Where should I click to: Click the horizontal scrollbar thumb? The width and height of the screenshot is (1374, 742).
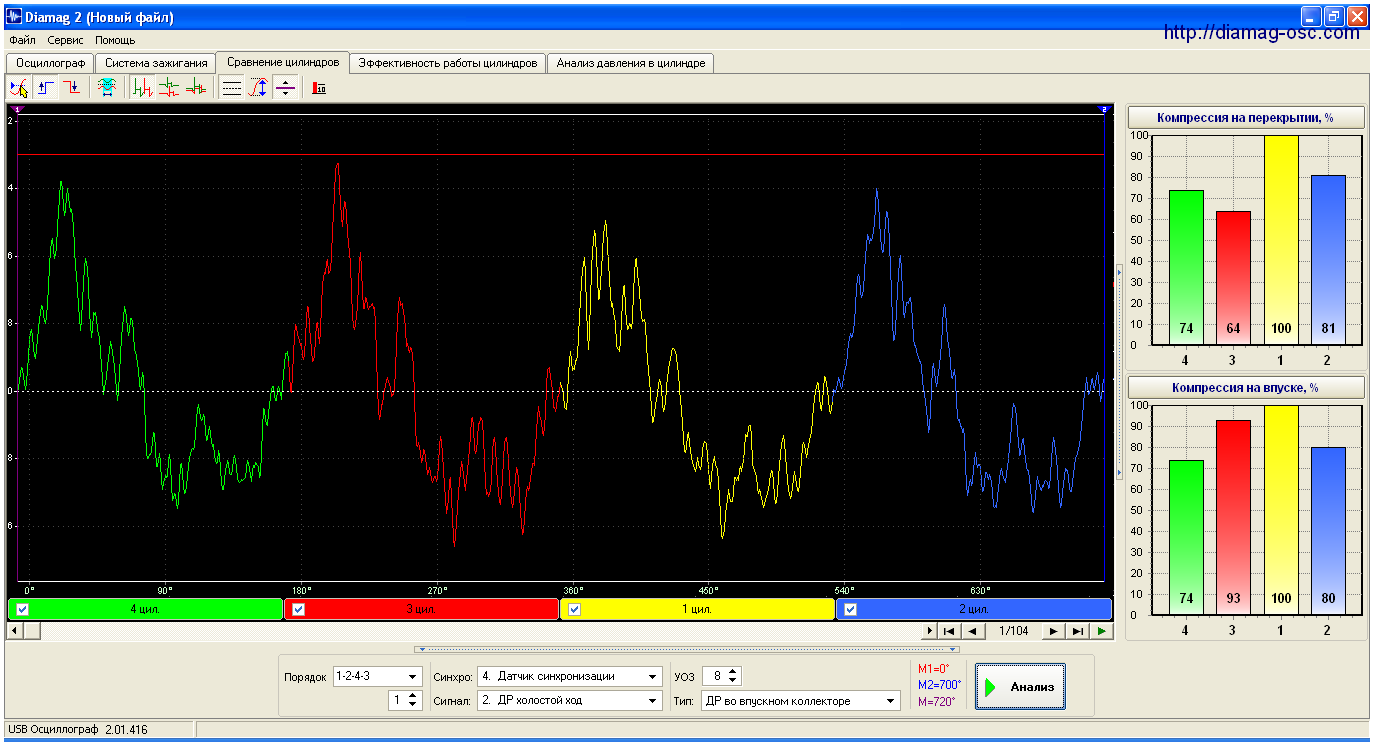point(31,631)
